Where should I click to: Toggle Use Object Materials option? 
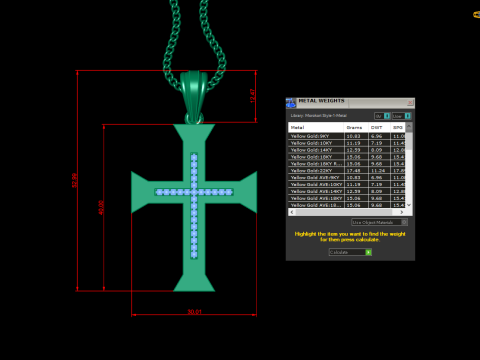[x=379, y=222]
